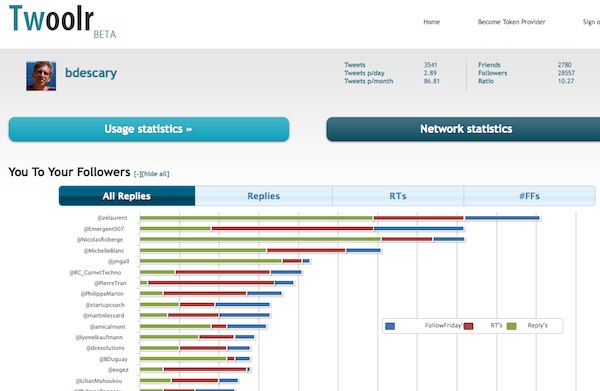This screenshot has height=391, width=600.
Task: Click green reply bar for @zelaurent
Action: tap(256, 218)
